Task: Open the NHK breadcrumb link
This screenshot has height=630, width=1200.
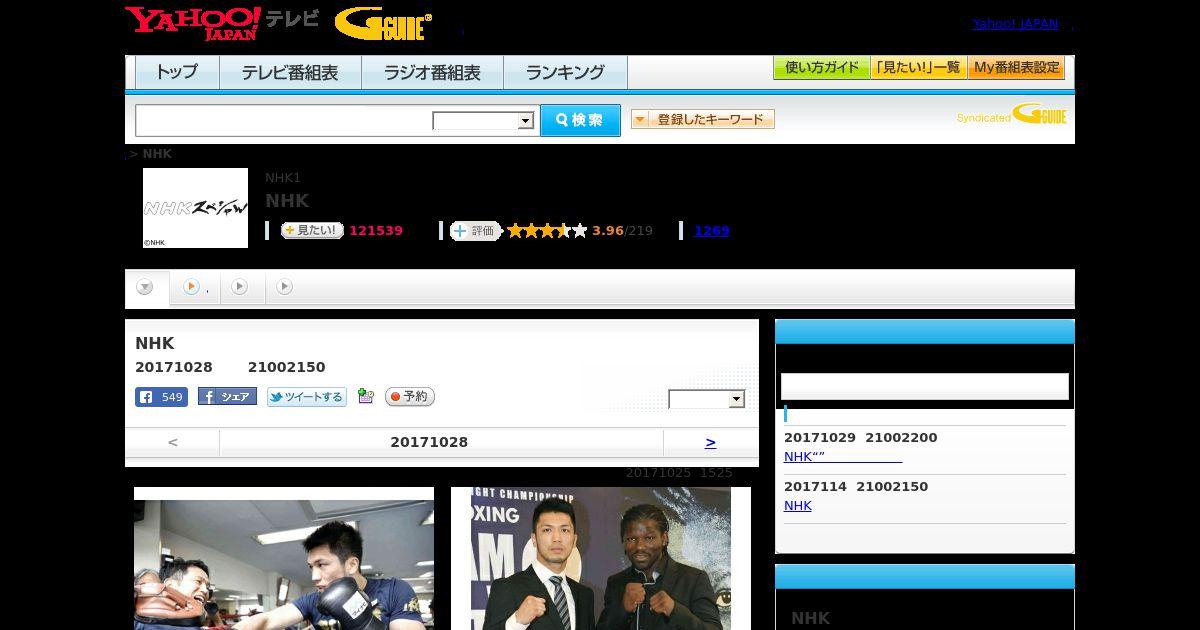Action: tap(157, 154)
